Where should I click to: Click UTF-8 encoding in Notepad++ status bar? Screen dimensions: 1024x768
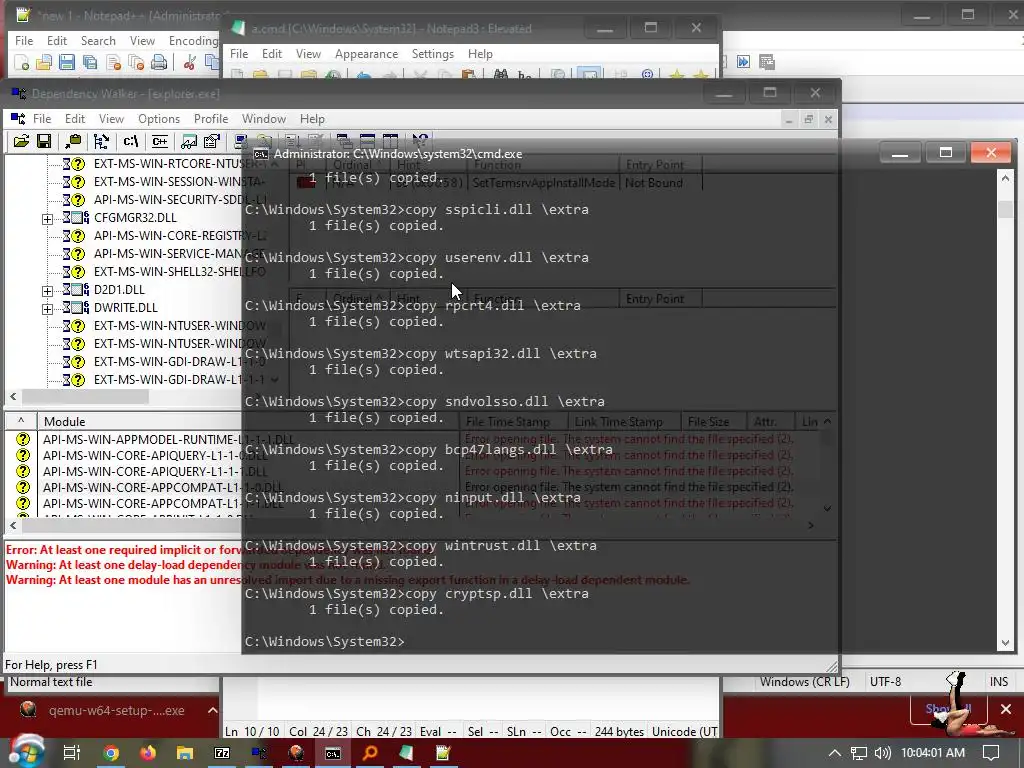(885, 682)
